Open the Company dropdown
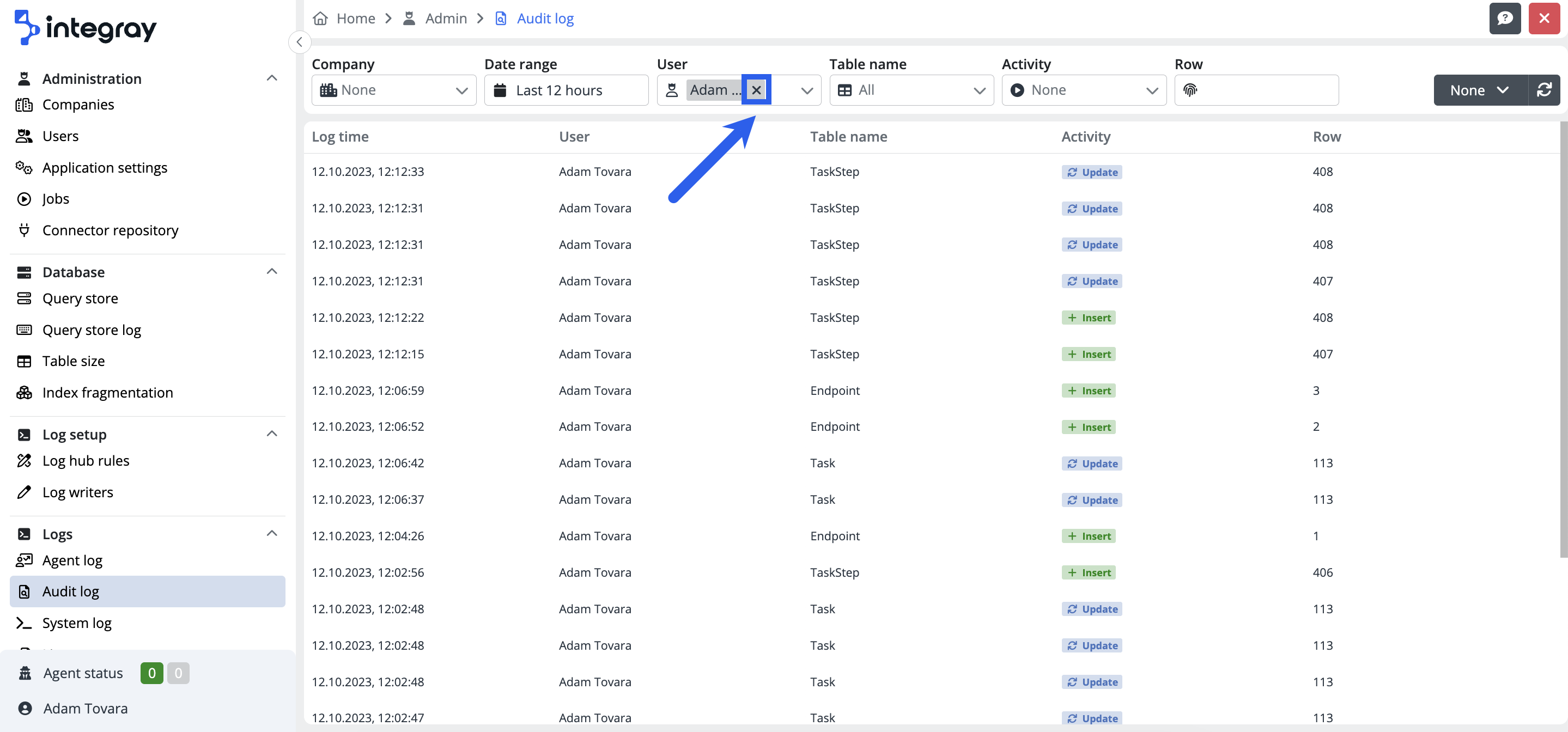Viewport: 1568px width, 732px height. [x=394, y=90]
